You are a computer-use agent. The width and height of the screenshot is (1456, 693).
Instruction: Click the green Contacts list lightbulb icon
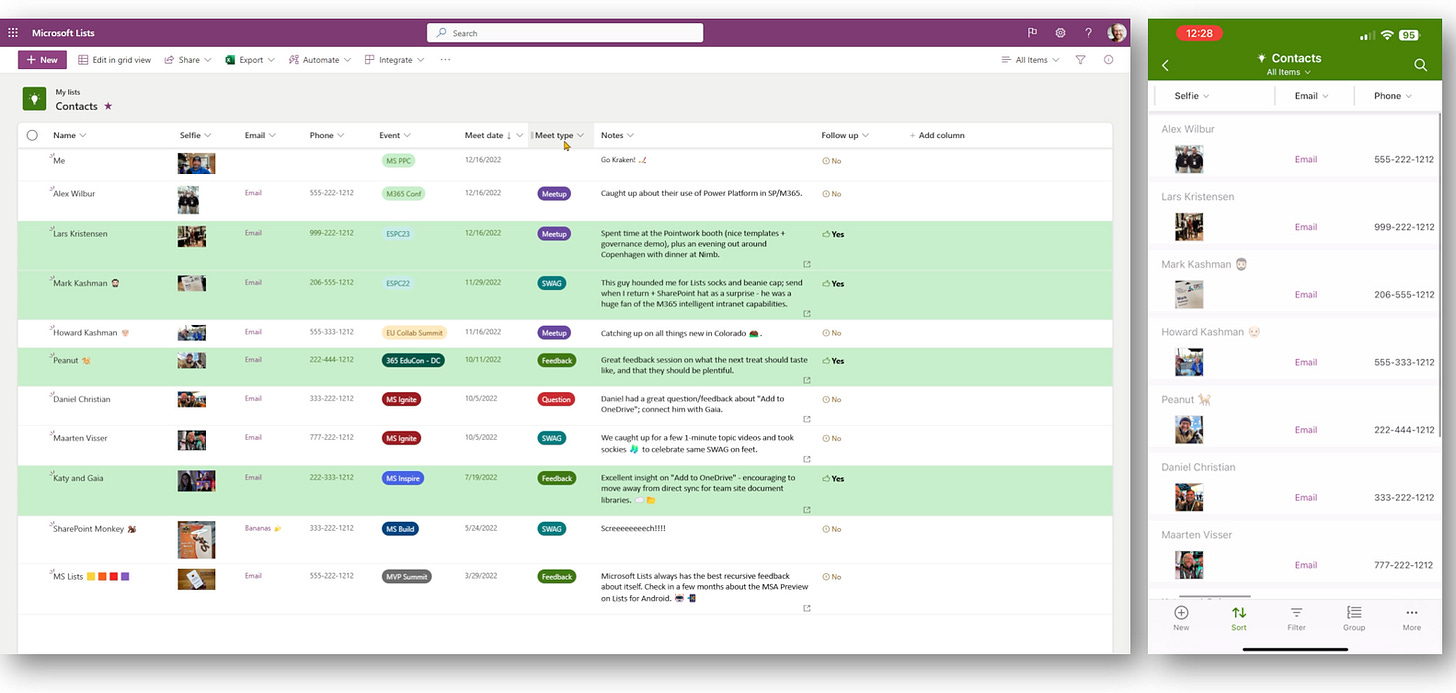click(35, 99)
